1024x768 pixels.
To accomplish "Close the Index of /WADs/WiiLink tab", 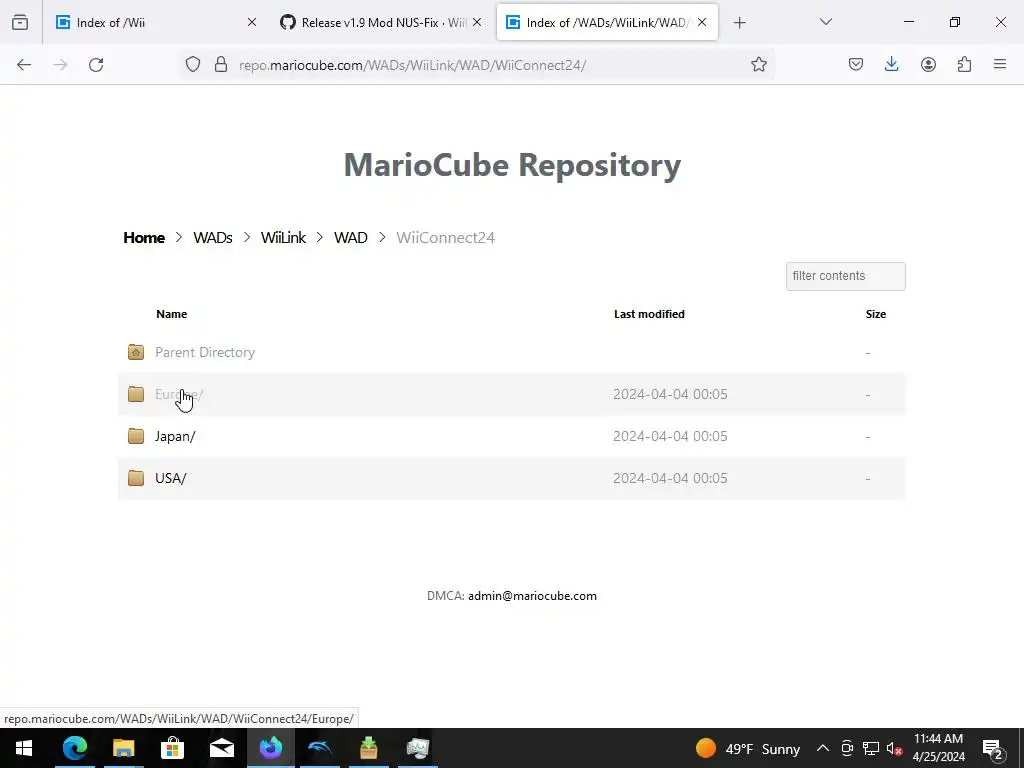I will [702, 22].
